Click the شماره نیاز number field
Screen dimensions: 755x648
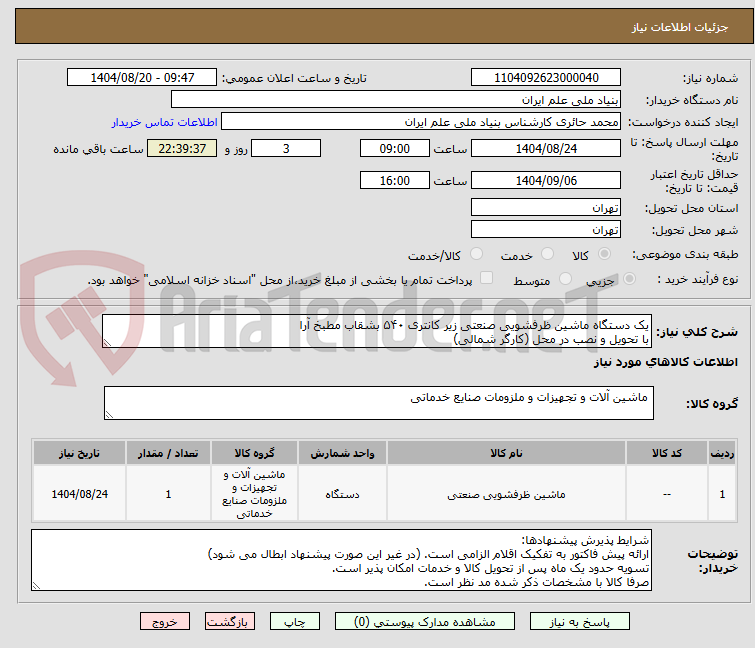click(546, 78)
